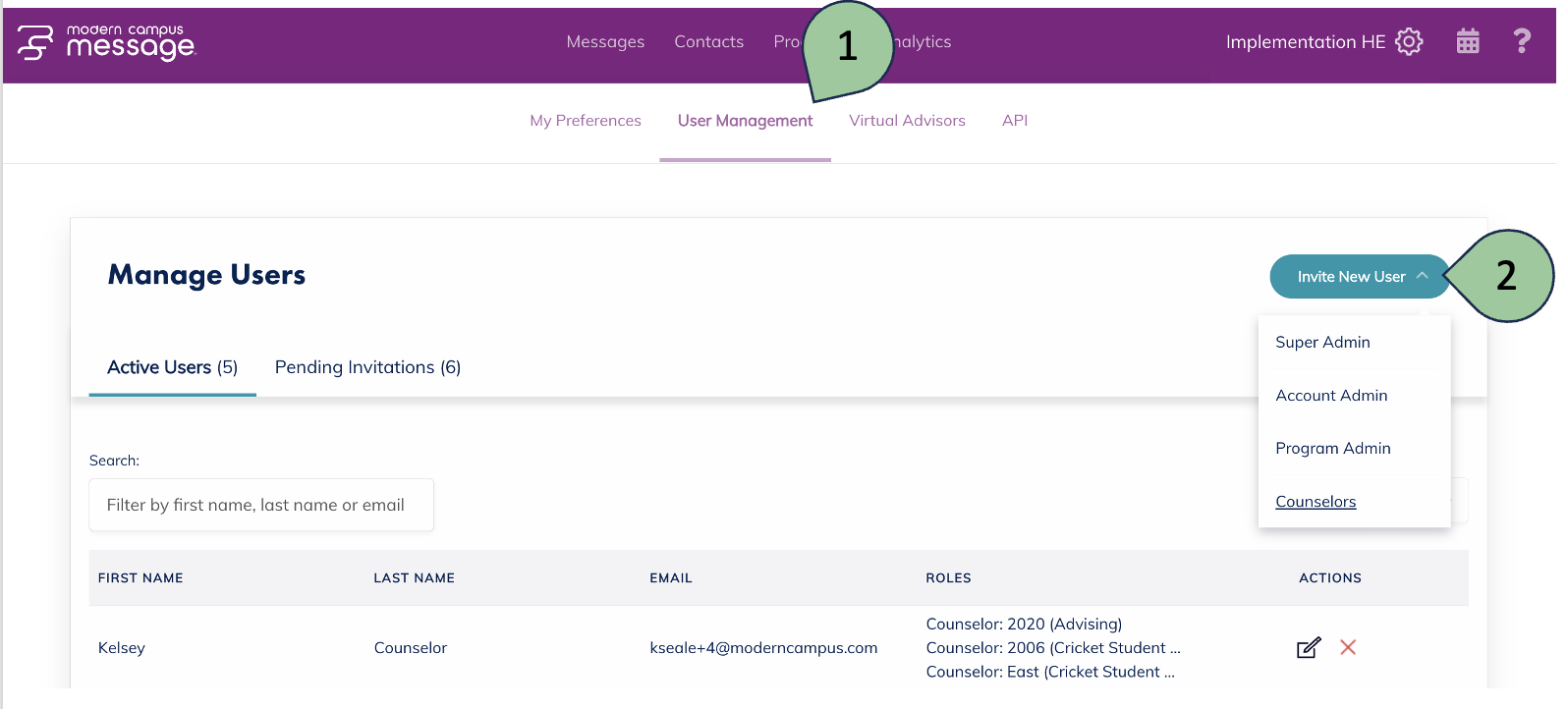Click the Modern Campus Message logo

tap(107, 43)
